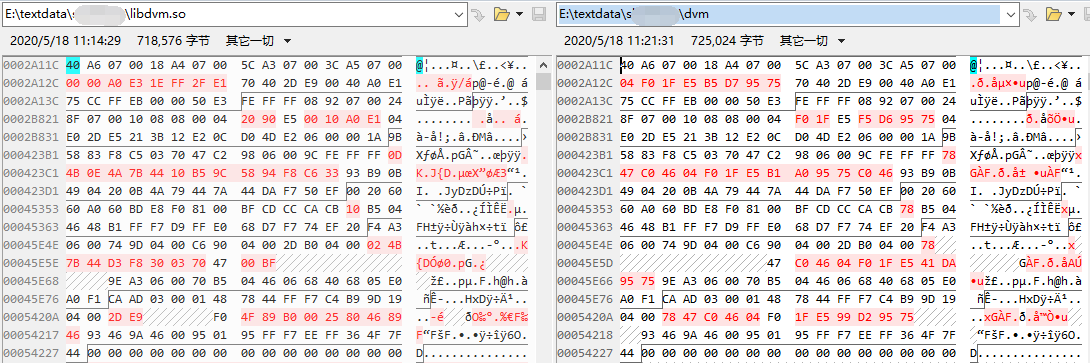Click the save floppy icon after left folder arrow
Screen dimensions: 1090x363
point(538,13)
